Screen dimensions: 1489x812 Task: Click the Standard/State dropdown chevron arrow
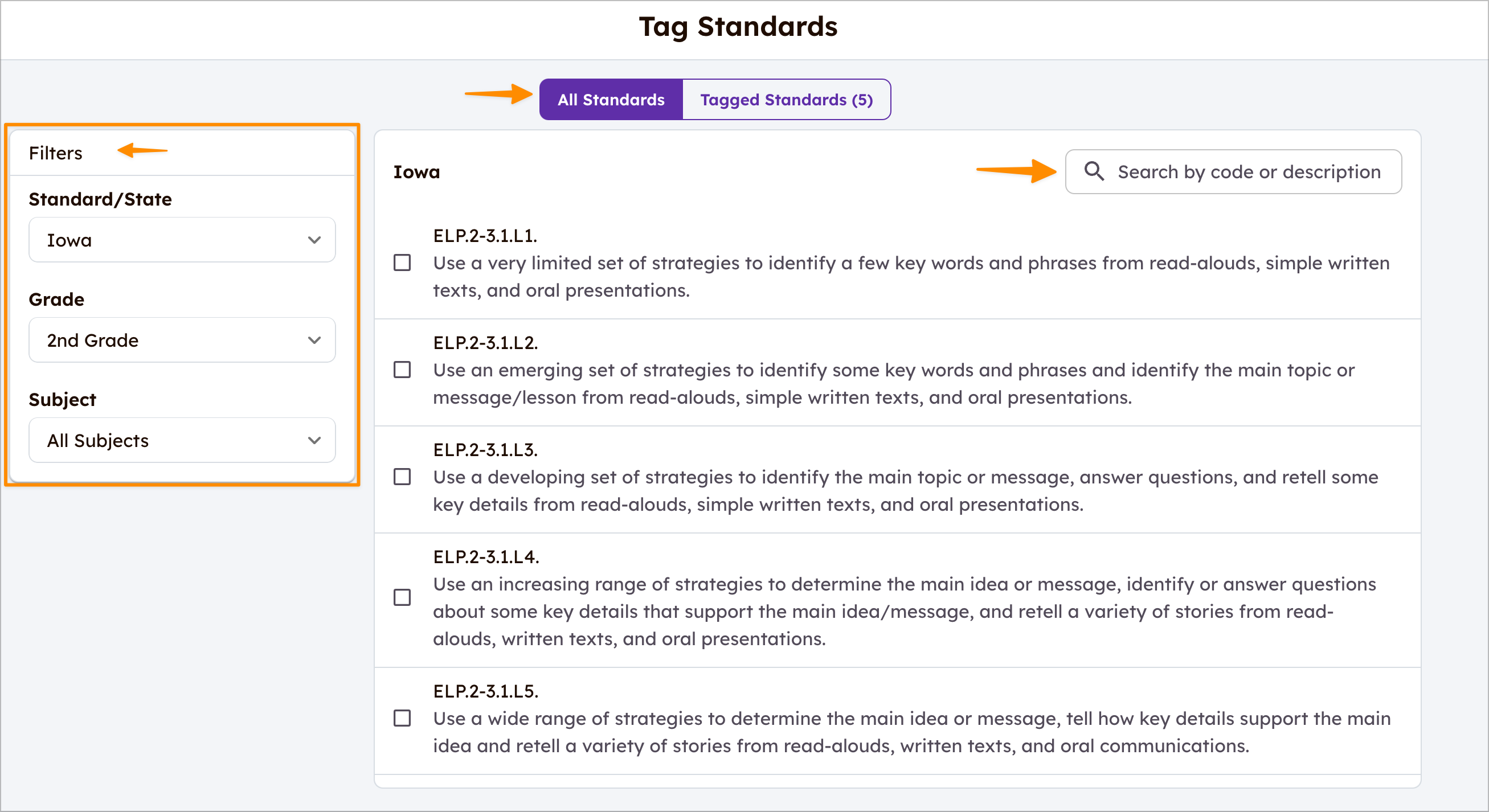coord(314,240)
